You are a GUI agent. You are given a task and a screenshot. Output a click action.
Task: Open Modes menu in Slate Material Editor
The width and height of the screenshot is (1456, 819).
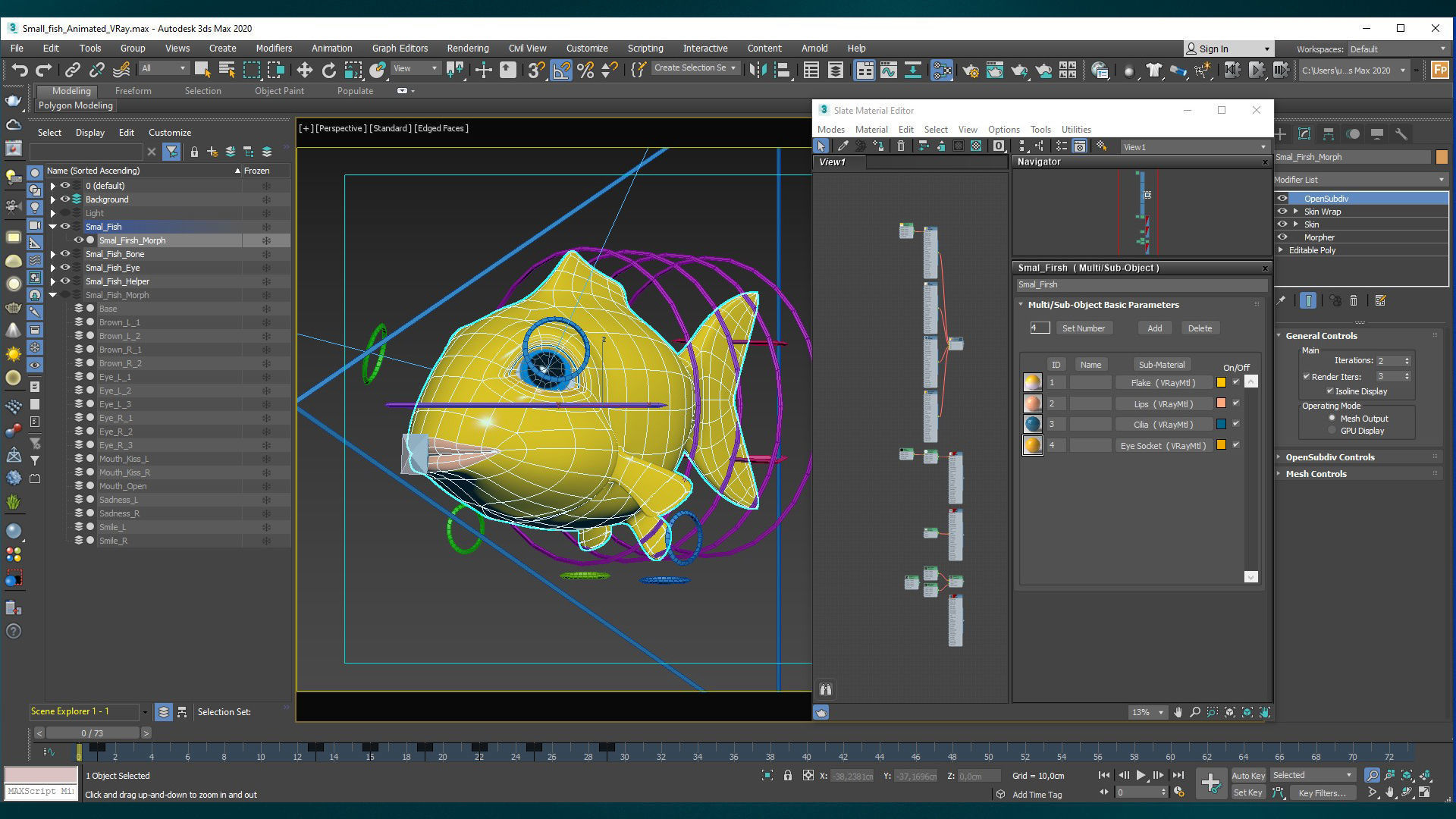click(x=830, y=130)
